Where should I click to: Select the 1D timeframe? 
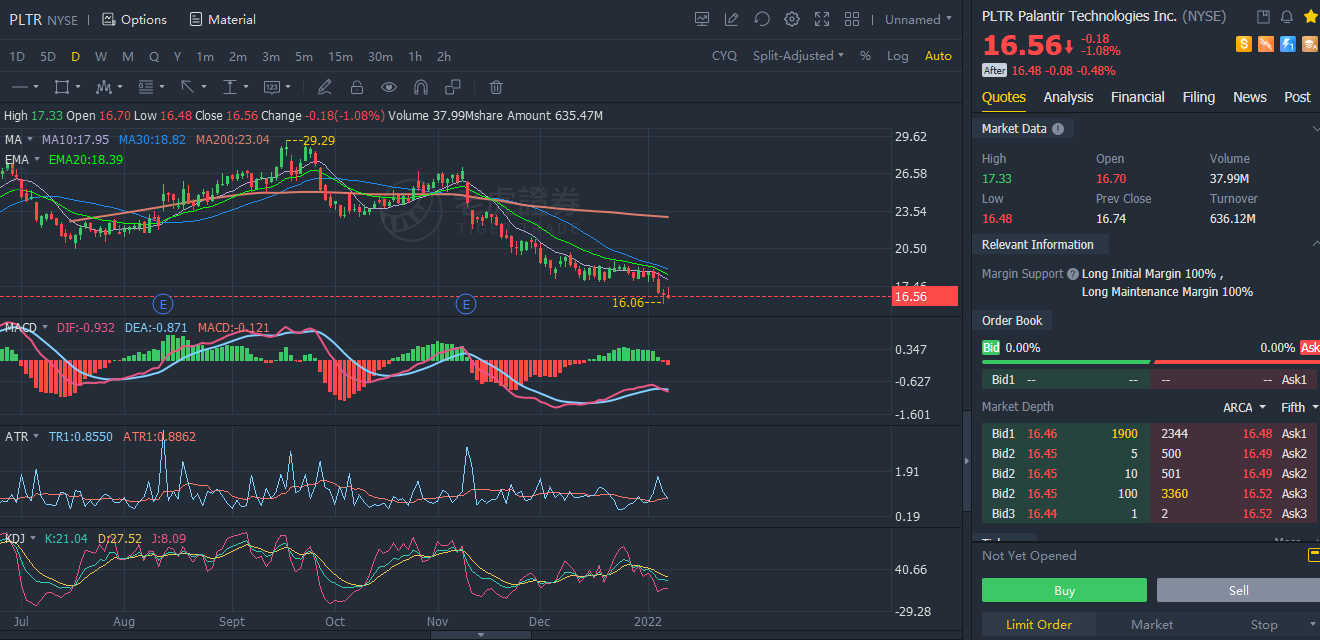point(17,56)
